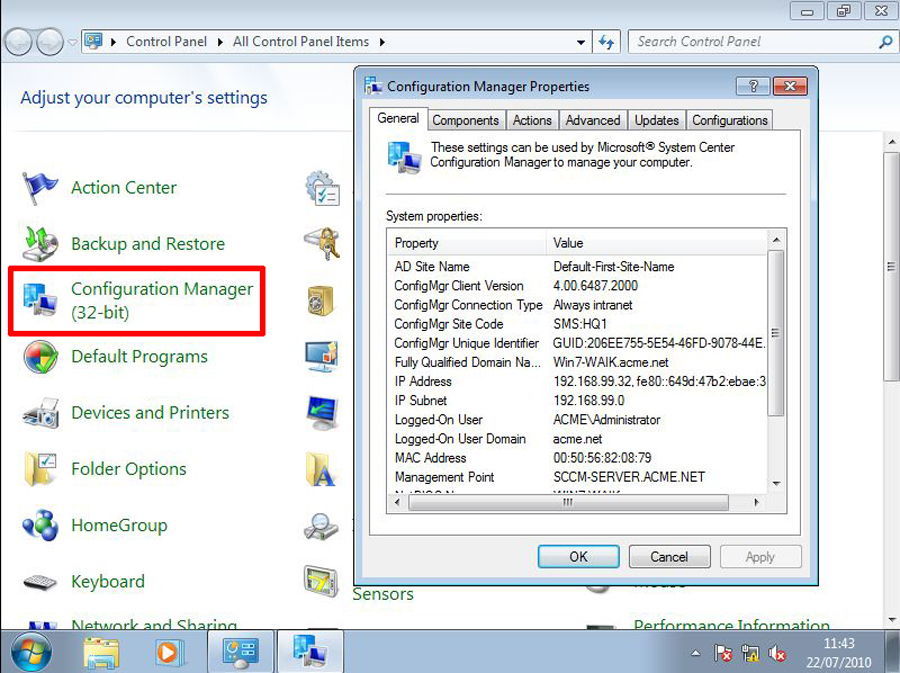Click the map sensors icon beside Keyboard
Screen dimensions: 900x673
click(x=321, y=581)
